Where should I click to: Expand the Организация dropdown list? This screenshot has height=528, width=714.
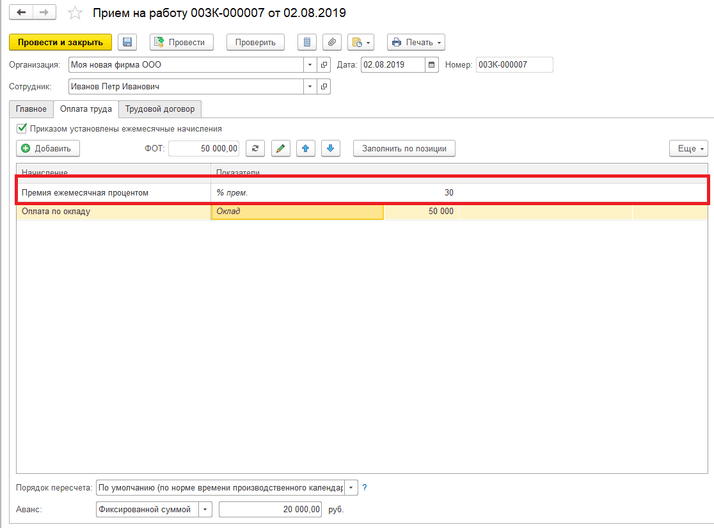311,65
